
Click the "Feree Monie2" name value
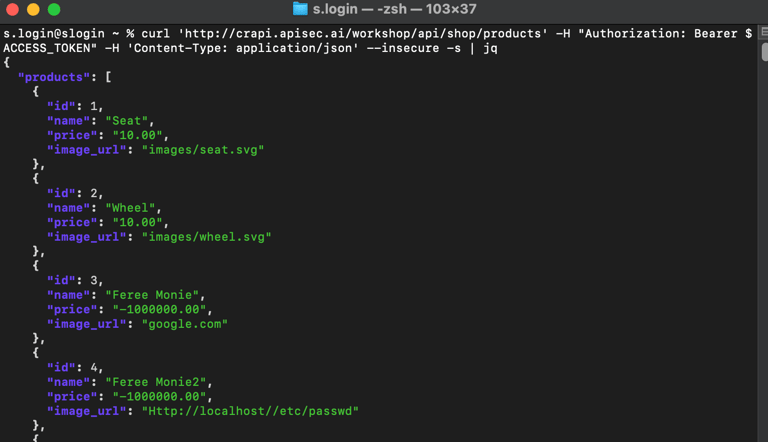(x=157, y=382)
